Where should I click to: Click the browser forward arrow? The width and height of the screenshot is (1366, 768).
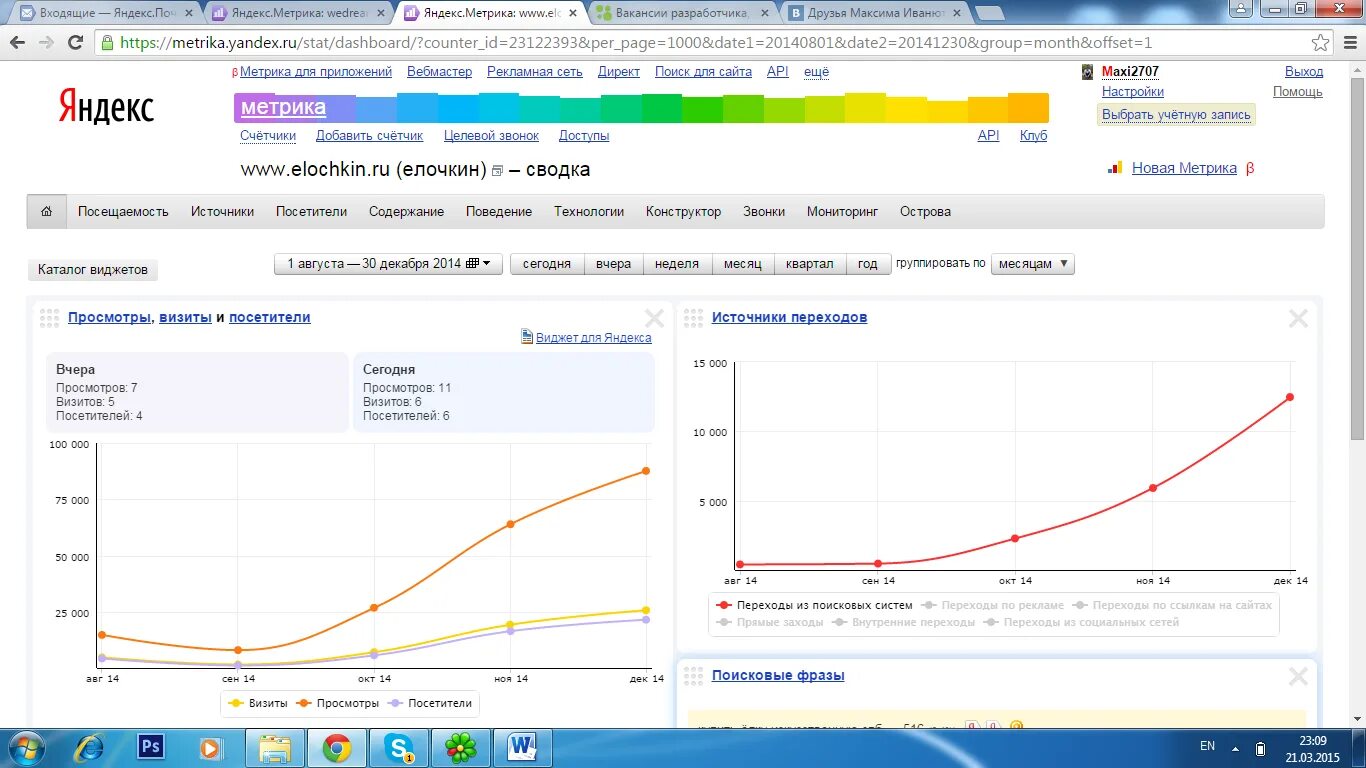[46, 43]
